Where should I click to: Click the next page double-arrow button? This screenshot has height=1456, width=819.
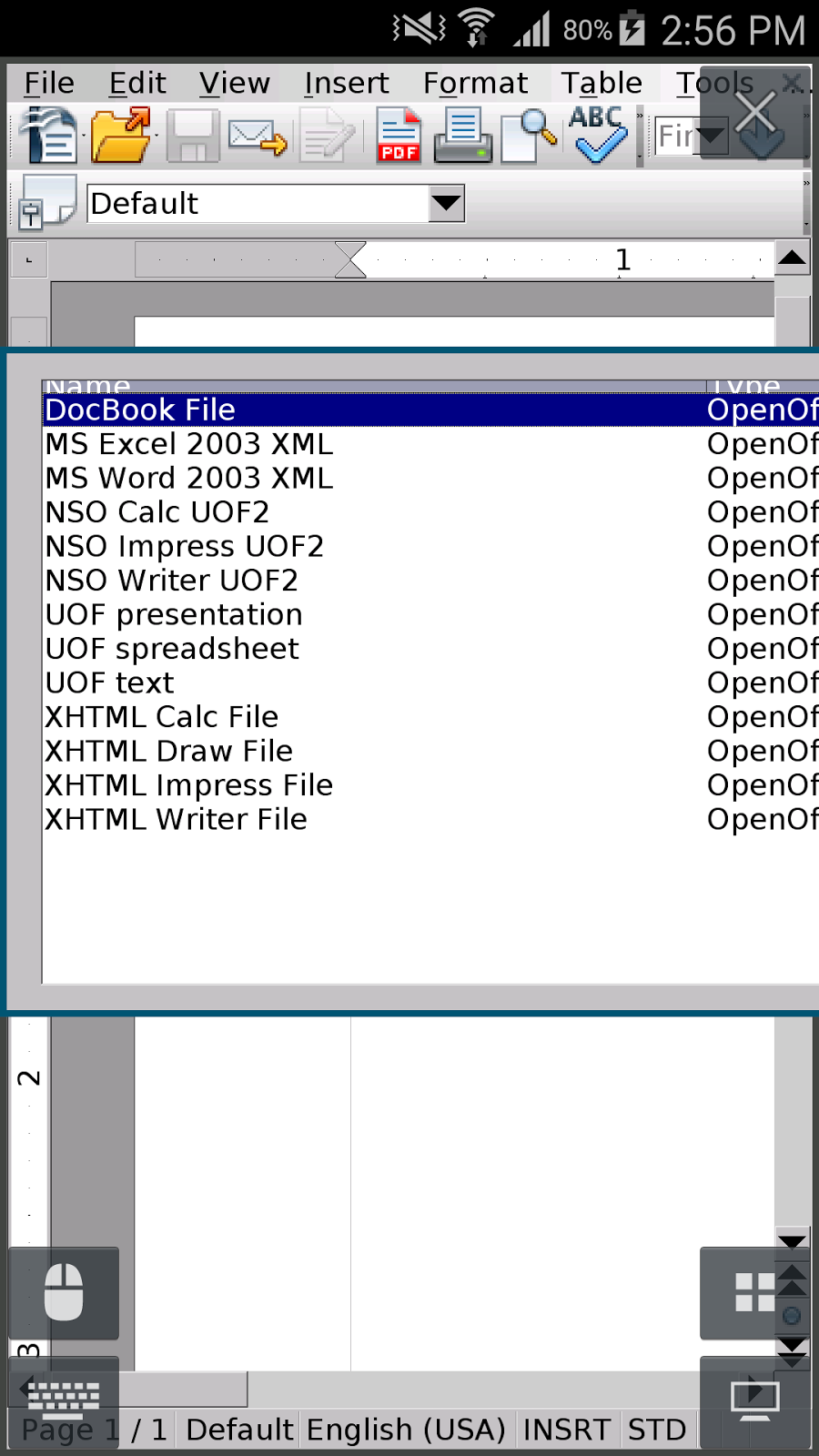point(792,1350)
